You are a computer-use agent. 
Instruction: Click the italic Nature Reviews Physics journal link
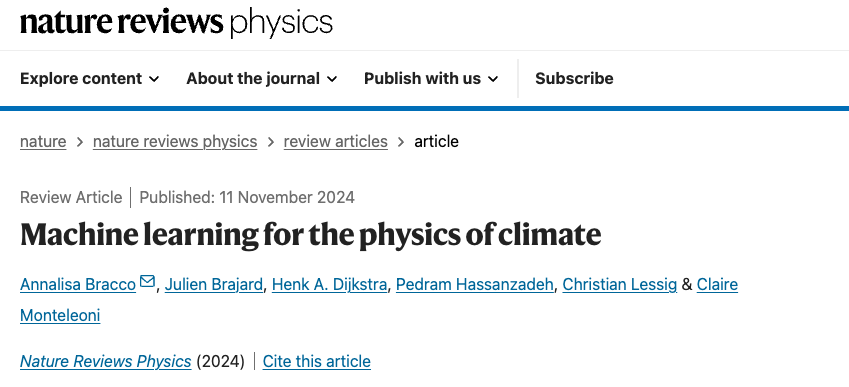click(106, 361)
